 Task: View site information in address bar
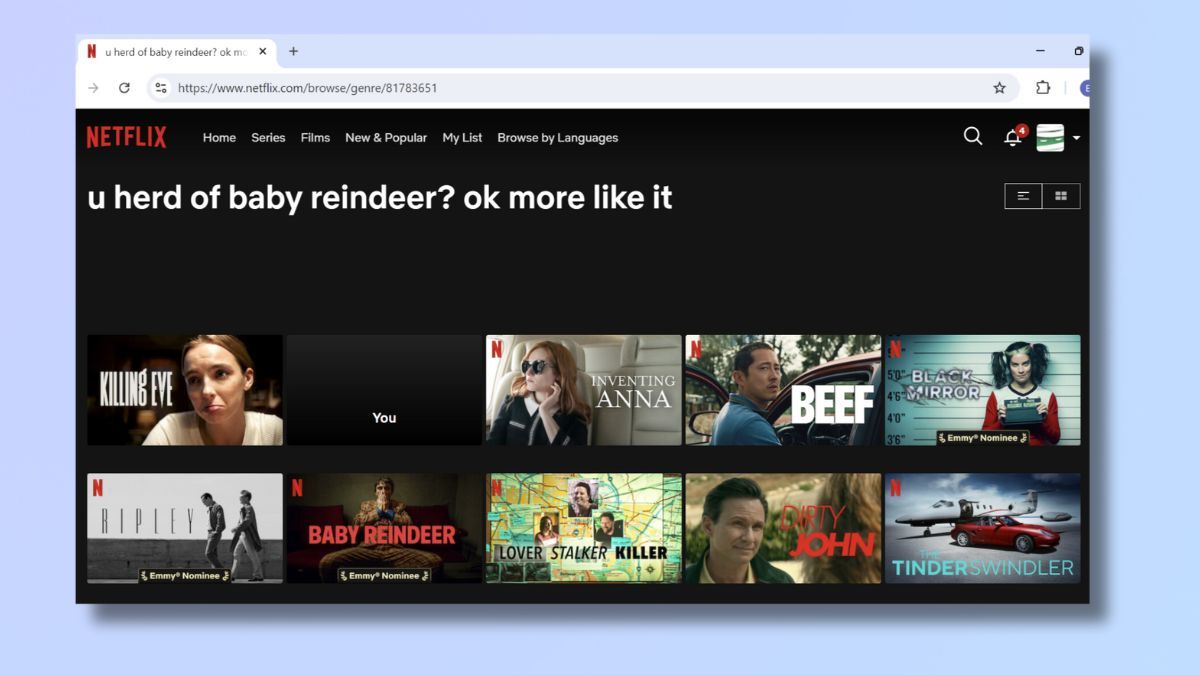pos(161,88)
